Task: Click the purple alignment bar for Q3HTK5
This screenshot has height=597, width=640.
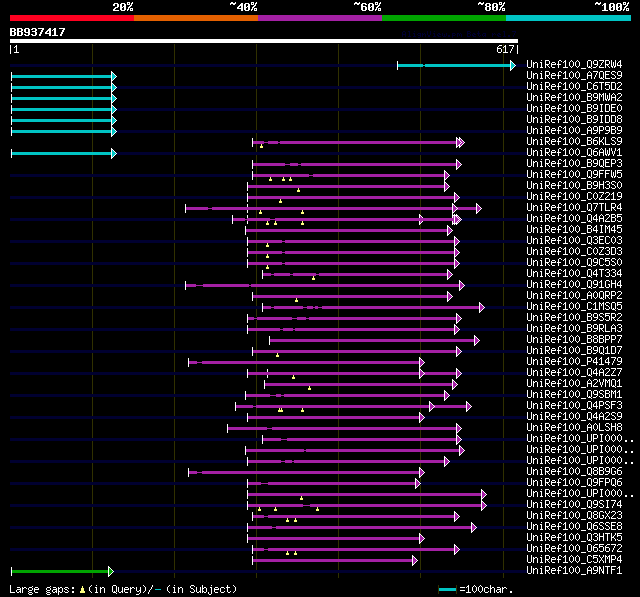Action: pos(336,539)
